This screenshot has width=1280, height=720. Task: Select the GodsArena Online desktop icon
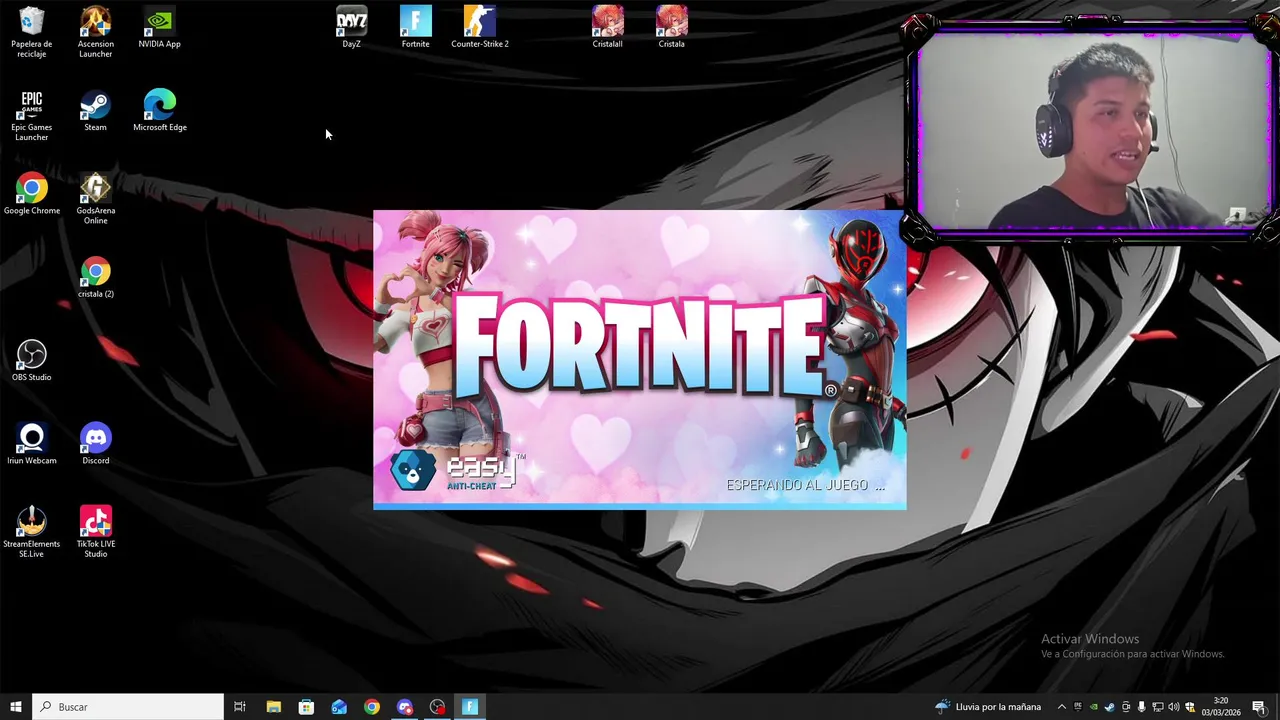(96, 199)
